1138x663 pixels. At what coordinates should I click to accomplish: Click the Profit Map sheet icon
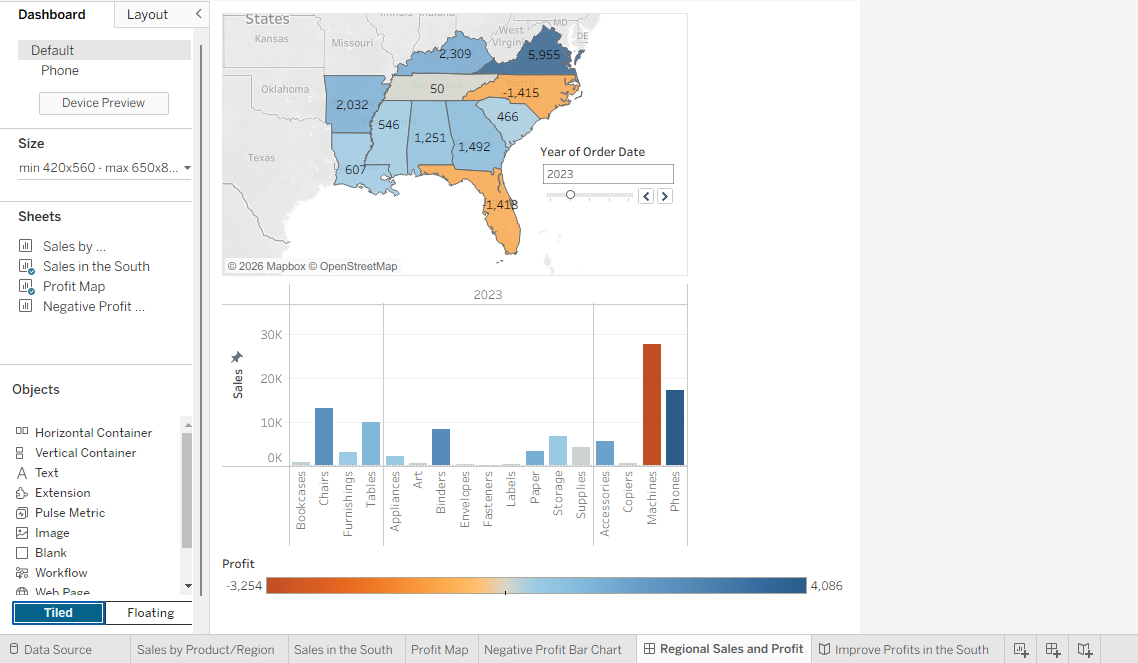(26, 287)
